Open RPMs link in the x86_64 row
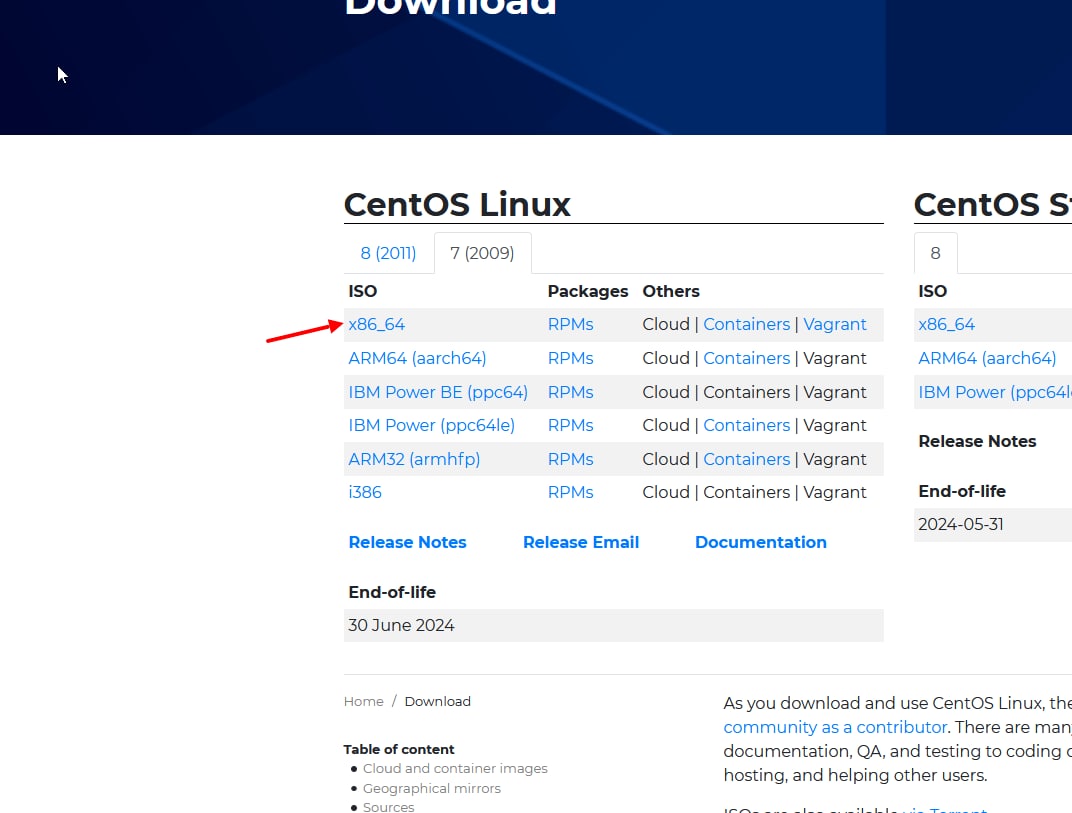This screenshot has width=1072, height=813. (570, 324)
